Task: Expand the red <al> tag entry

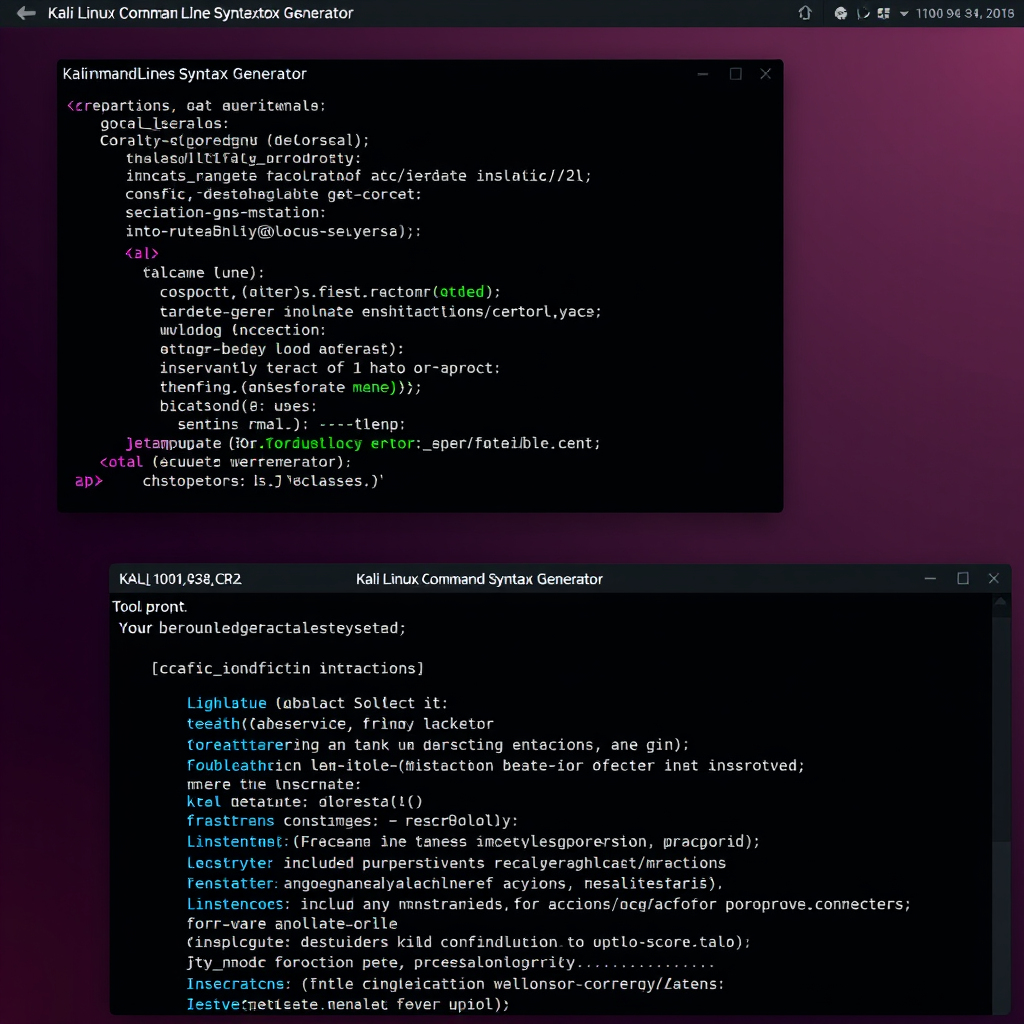Action: point(143,252)
